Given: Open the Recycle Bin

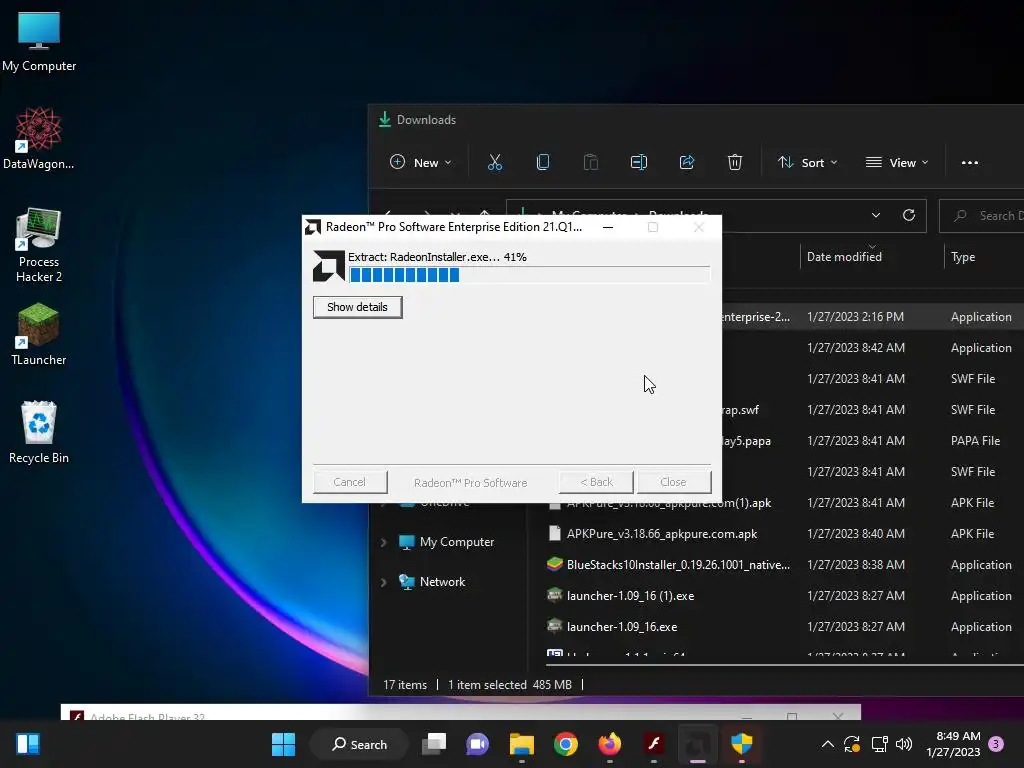Looking at the screenshot, I should pos(39,432).
